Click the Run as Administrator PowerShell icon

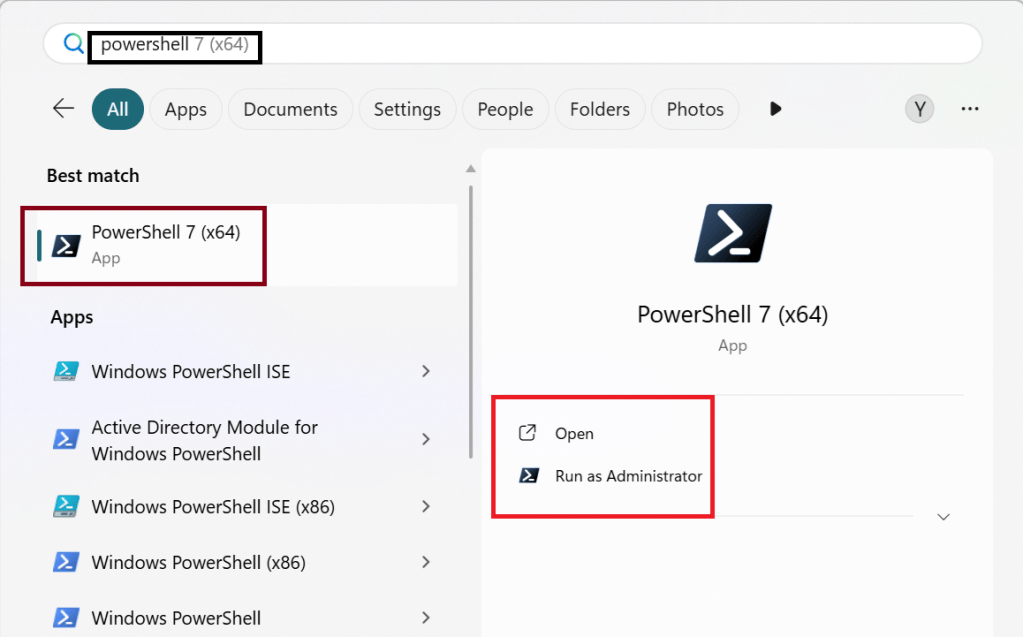pos(529,475)
